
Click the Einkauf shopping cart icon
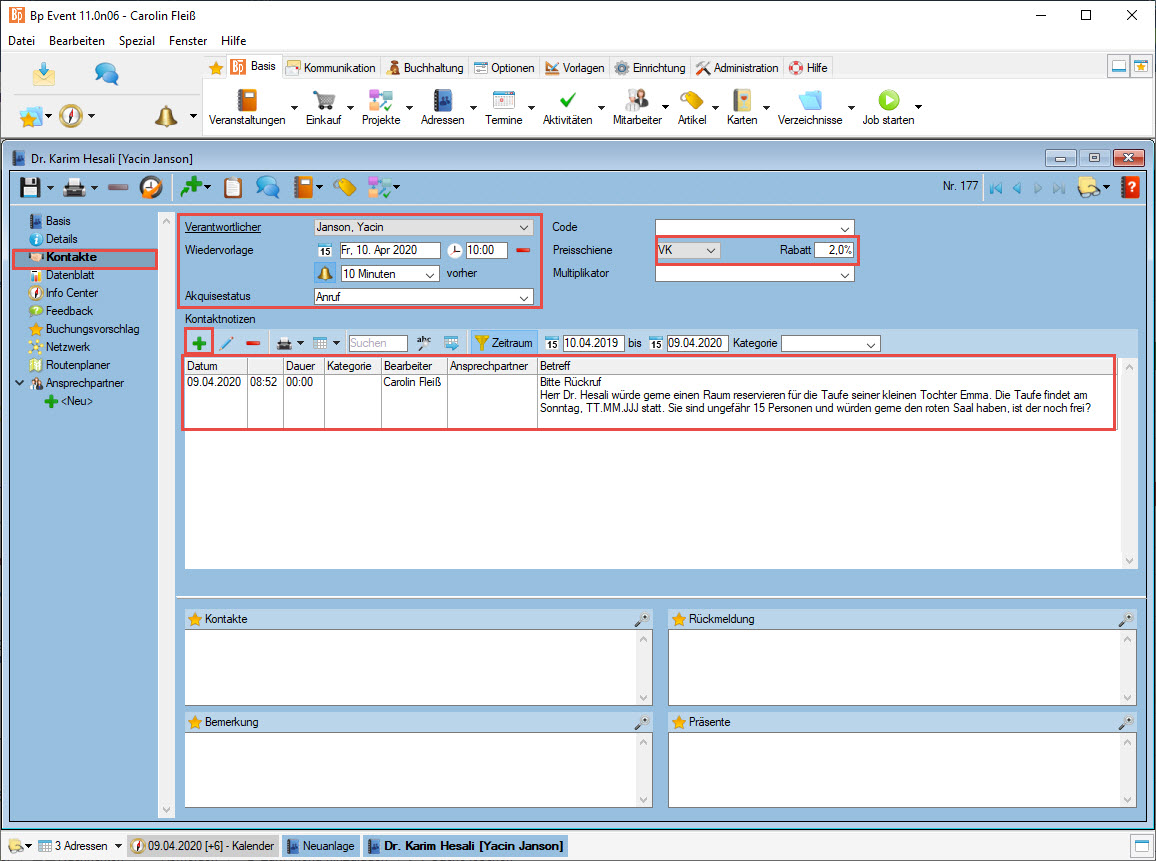point(323,101)
